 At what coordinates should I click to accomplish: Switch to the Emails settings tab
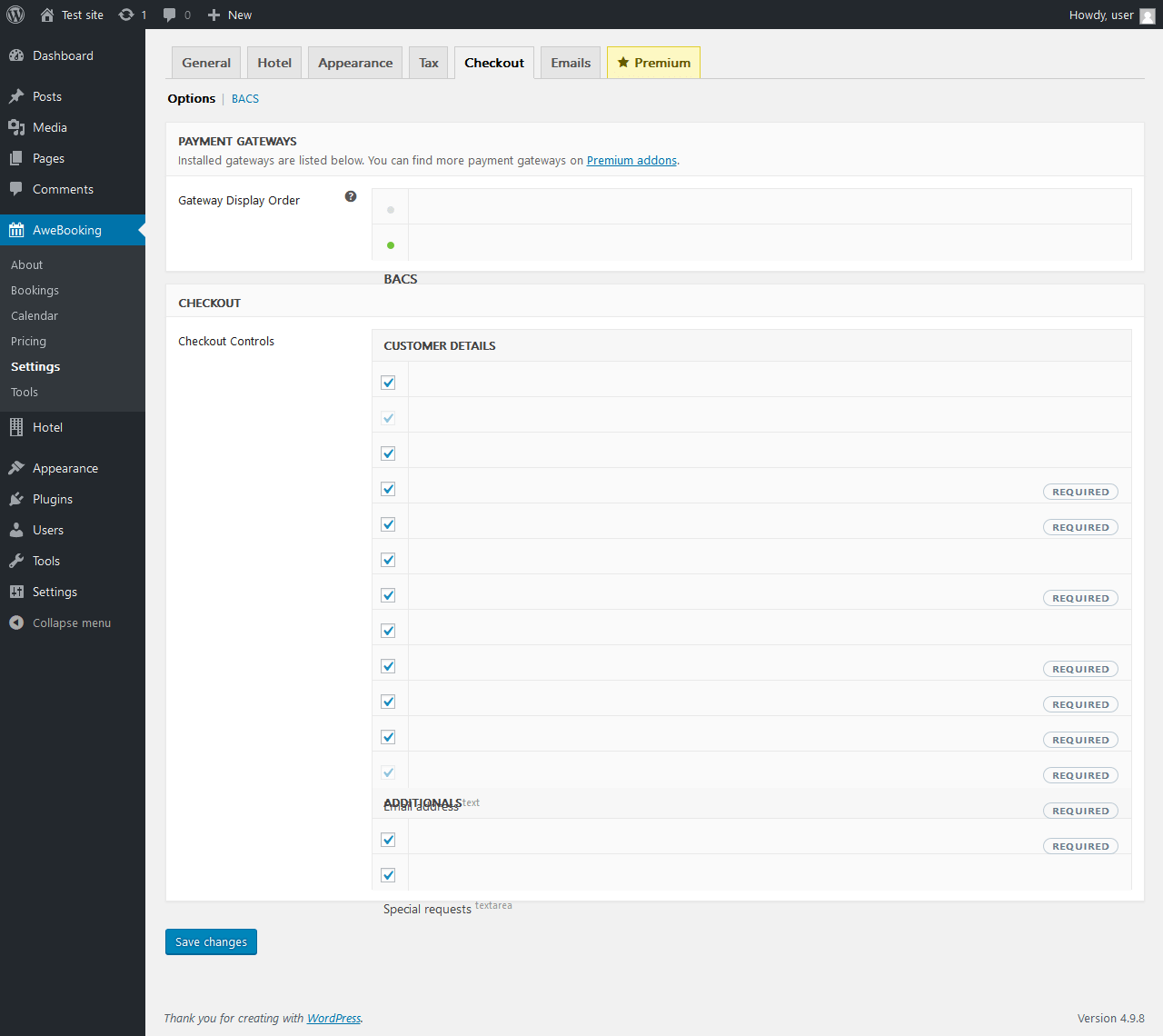(x=571, y=63)
